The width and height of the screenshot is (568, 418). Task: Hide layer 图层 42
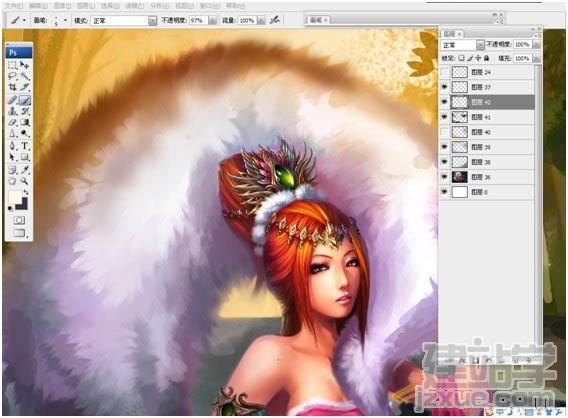(444, 102)
